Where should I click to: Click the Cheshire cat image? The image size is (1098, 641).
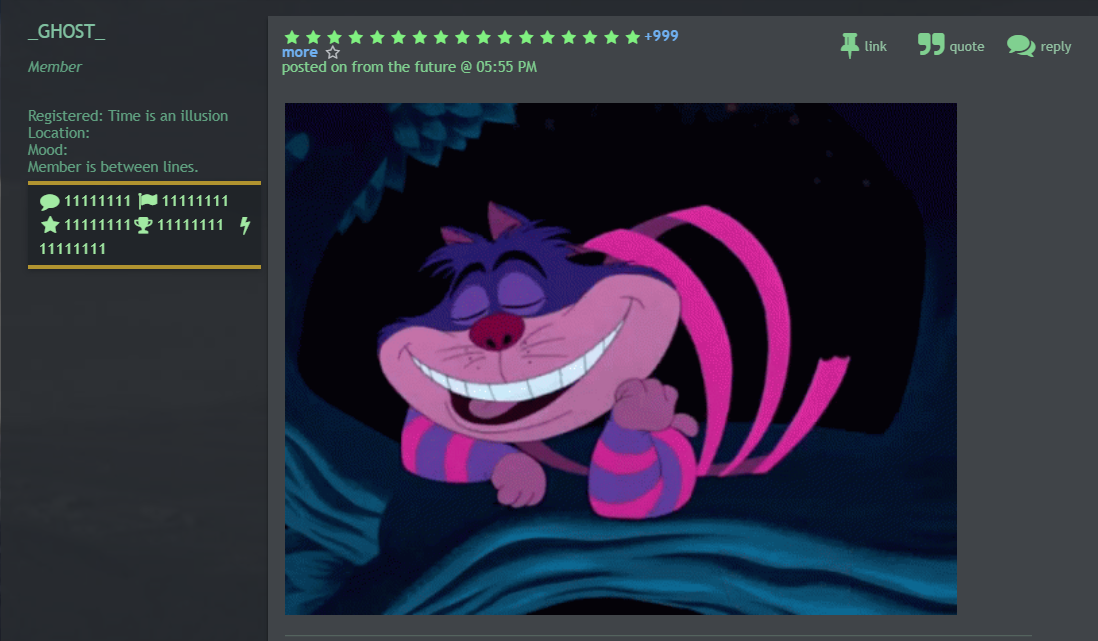(x=620, y=358)
